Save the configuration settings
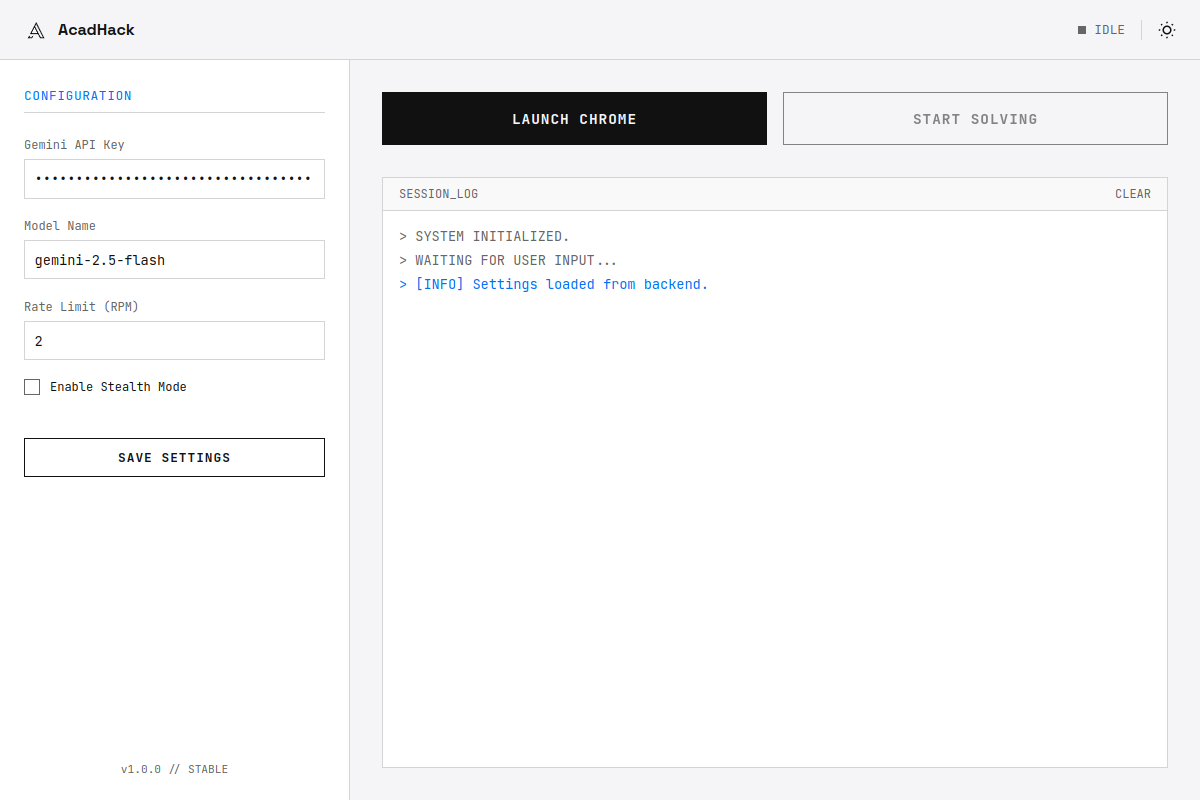Viewport: 1200px width, 800px height. (x=174, y=457)
